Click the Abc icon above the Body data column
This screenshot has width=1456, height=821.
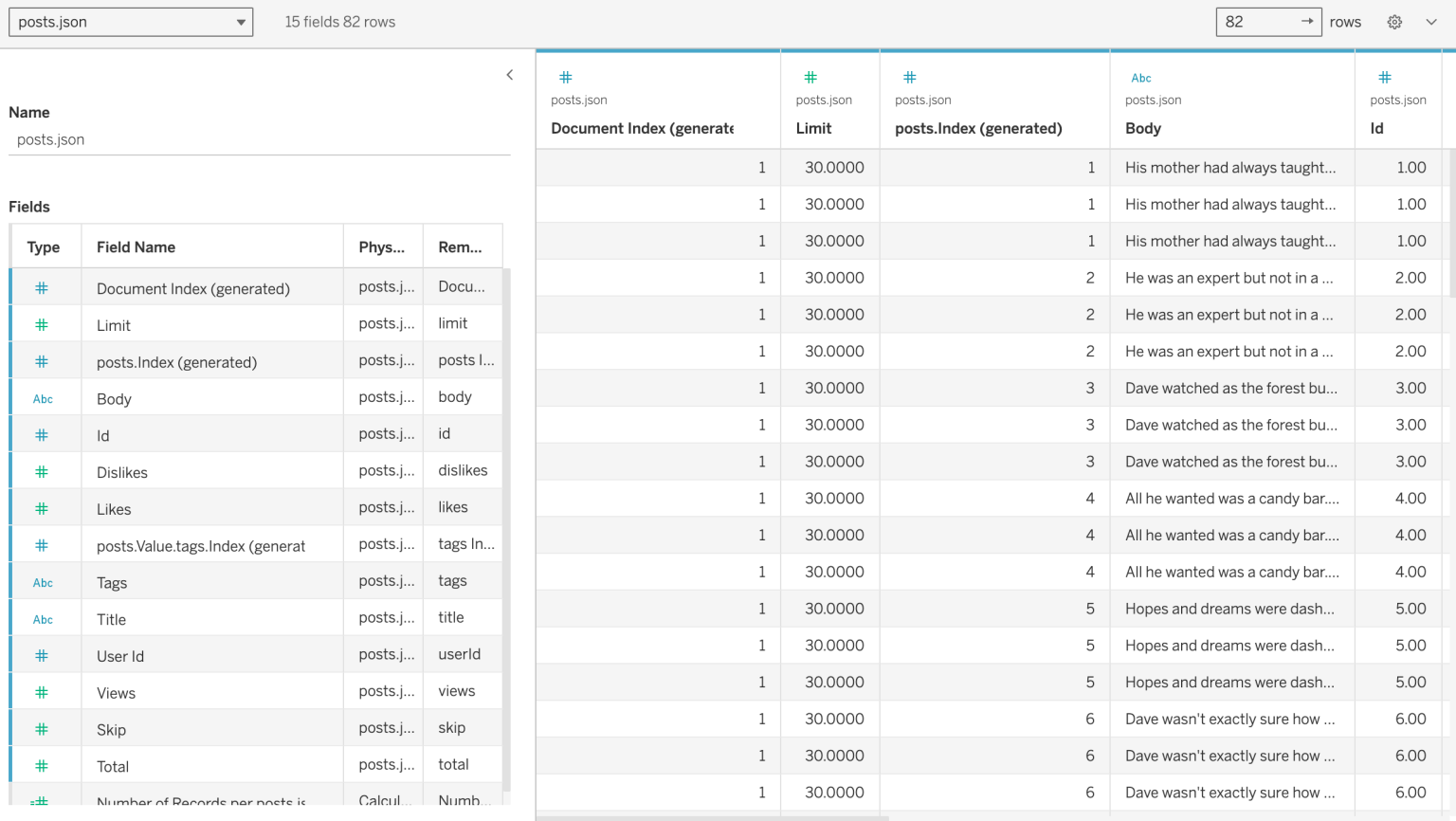(x=1140, y=77)
